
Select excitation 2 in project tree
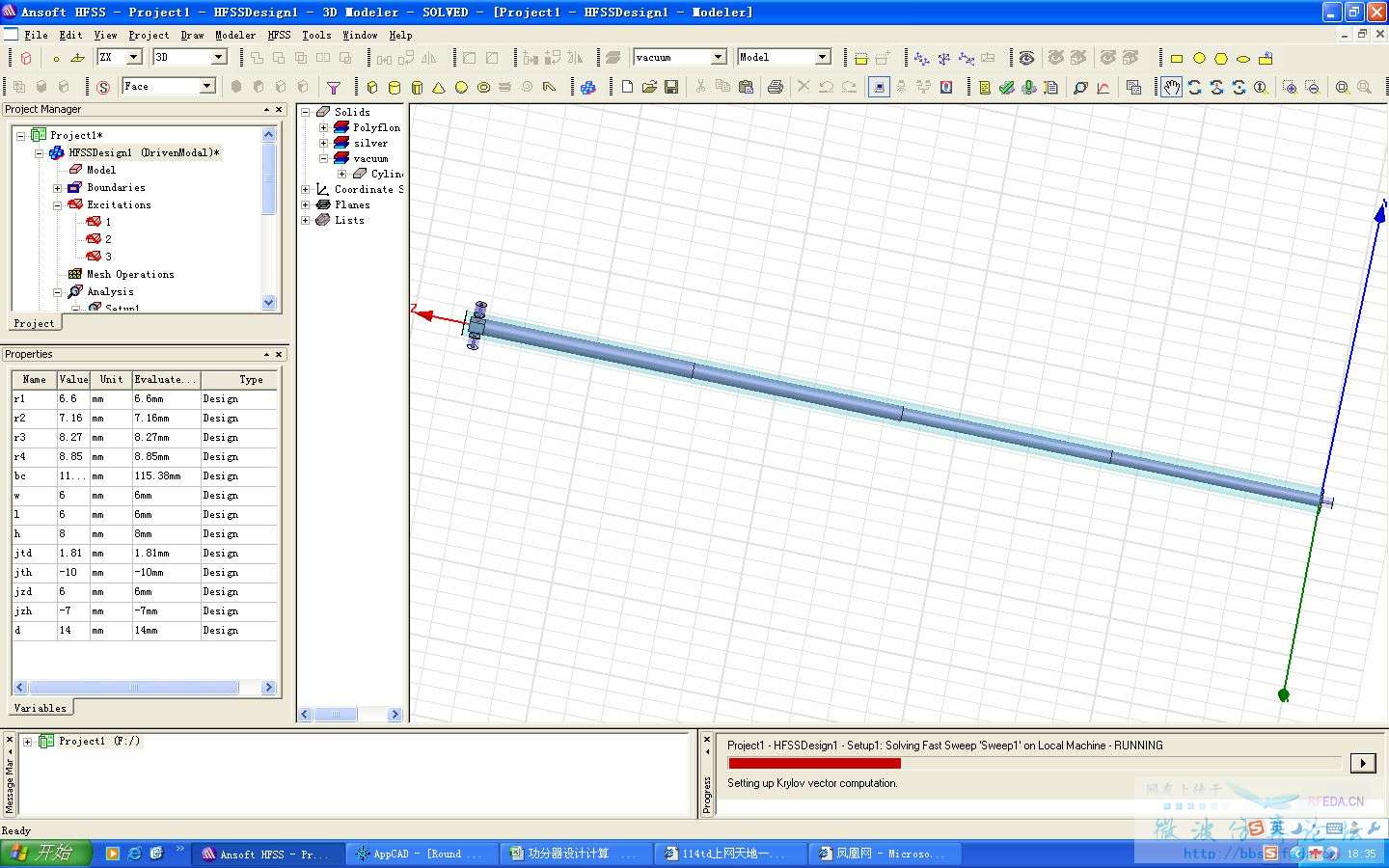[108, 239]
